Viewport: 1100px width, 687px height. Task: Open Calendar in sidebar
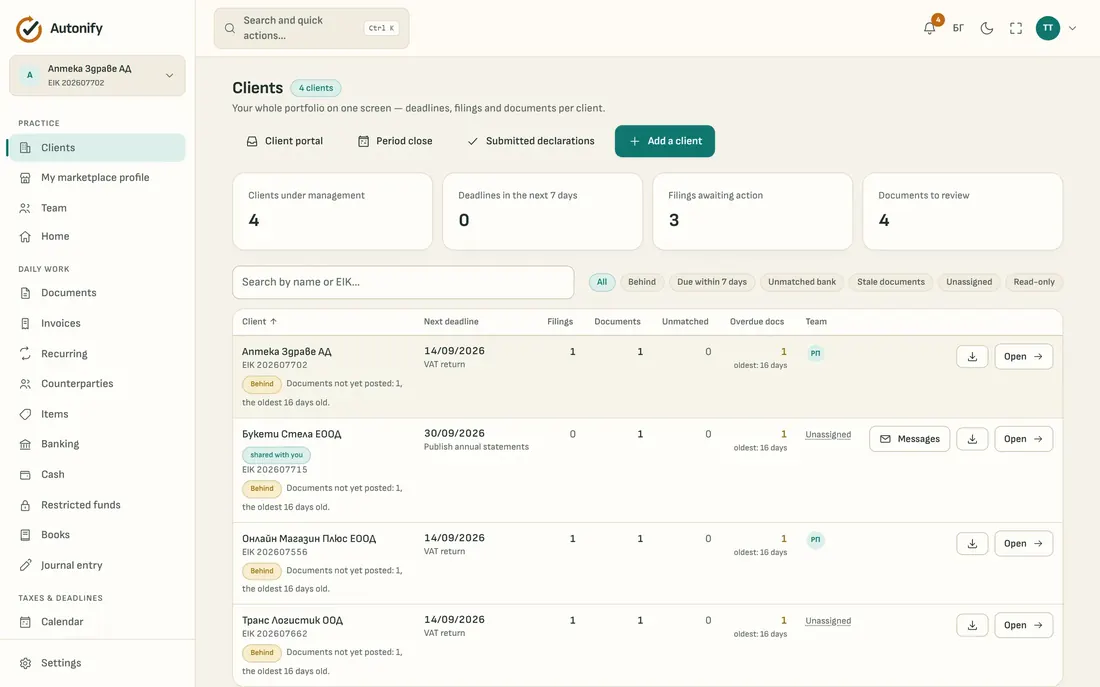[x=98, y=622]
